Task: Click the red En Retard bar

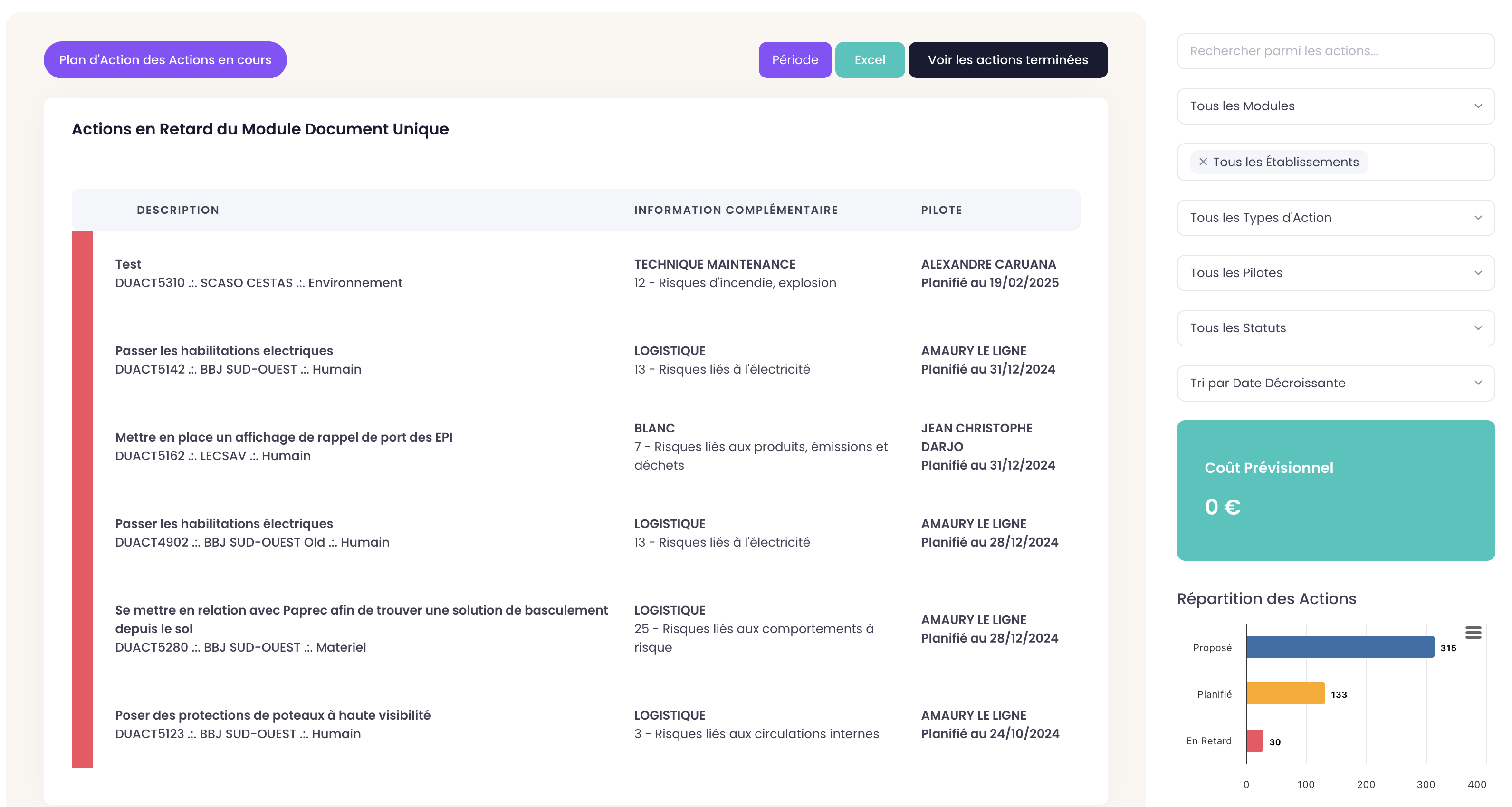Action: [x=1255, y=740]
